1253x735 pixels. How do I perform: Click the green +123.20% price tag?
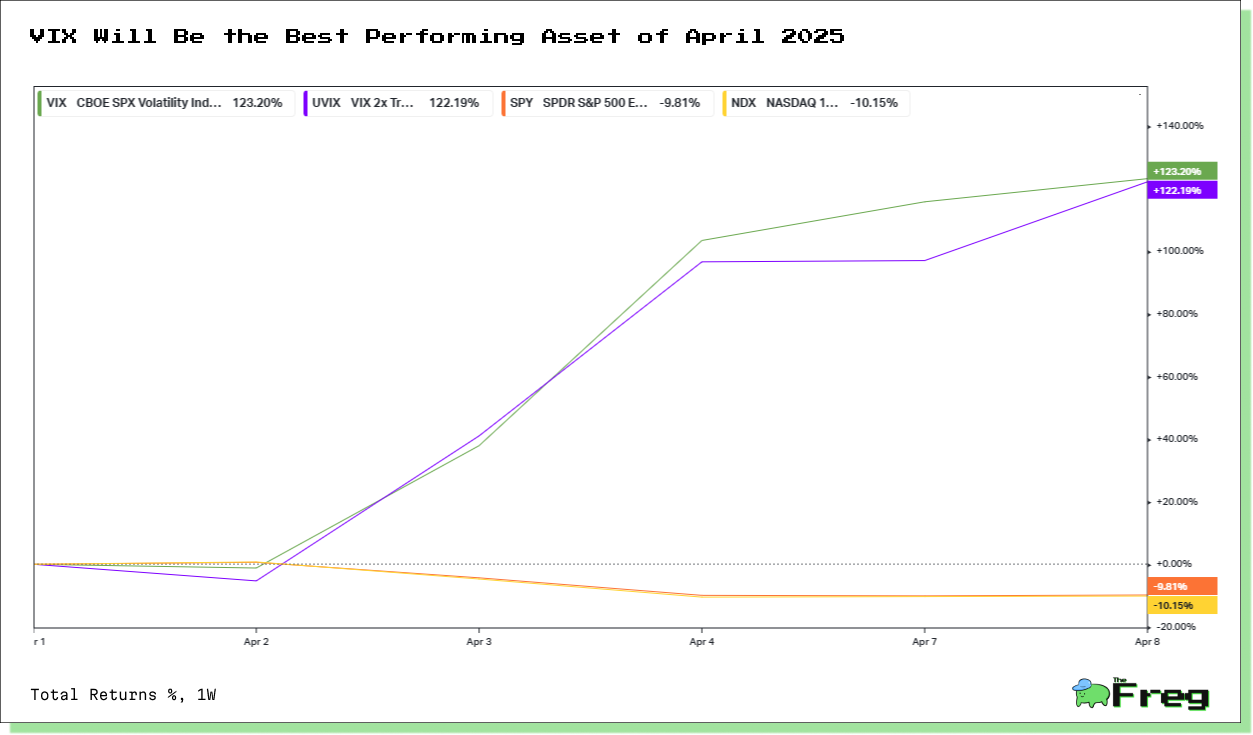(1183, 171)
